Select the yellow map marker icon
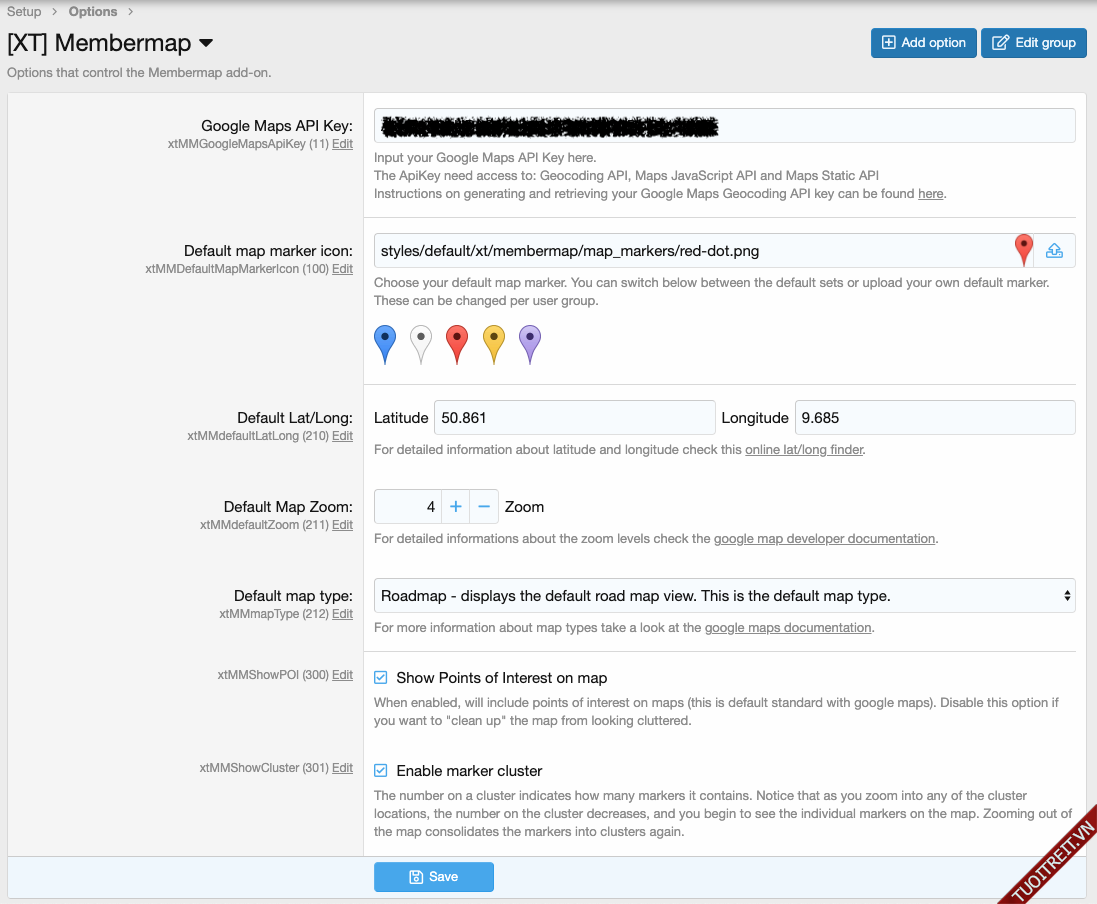The height and width of the screenshot is (904, 1097). tap(494, 343)
